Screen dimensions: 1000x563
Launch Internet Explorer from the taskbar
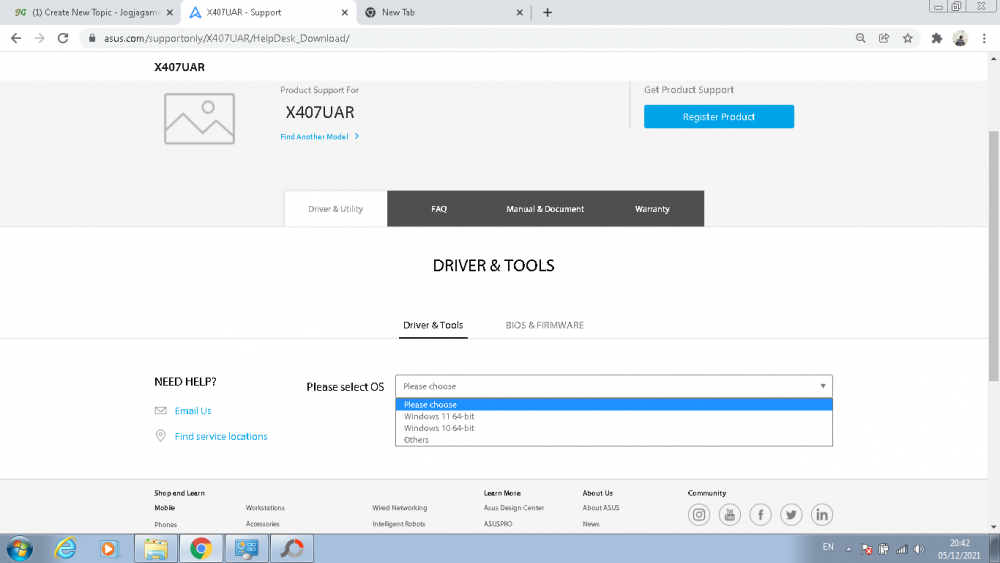[x=65, y=548]
